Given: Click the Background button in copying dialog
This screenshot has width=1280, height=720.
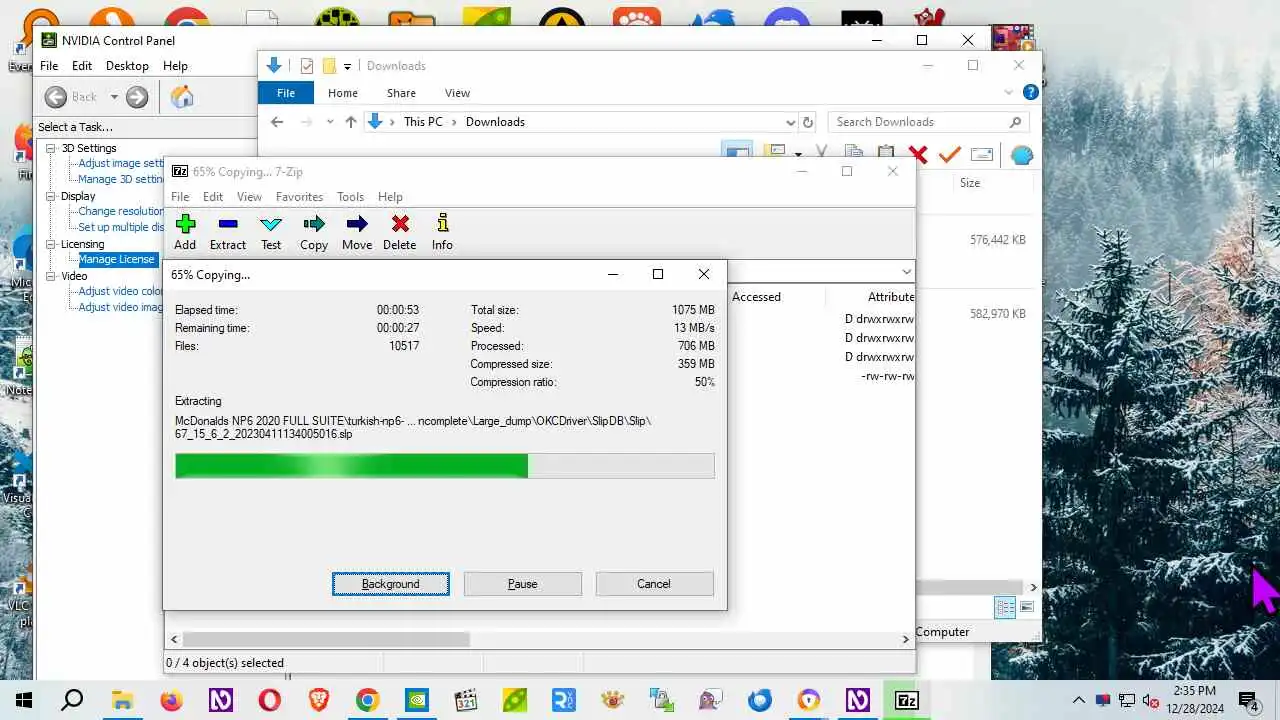Looking at the screenshot, I should click(x=391, y=584).
